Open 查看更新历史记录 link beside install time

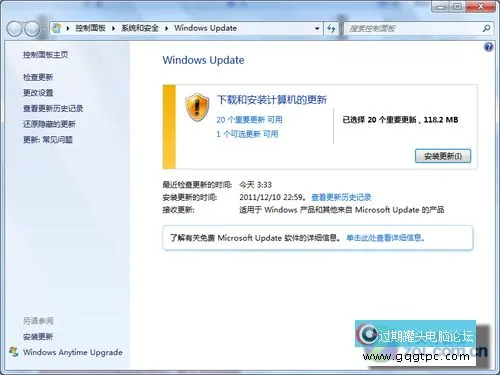tap(341, 197)
